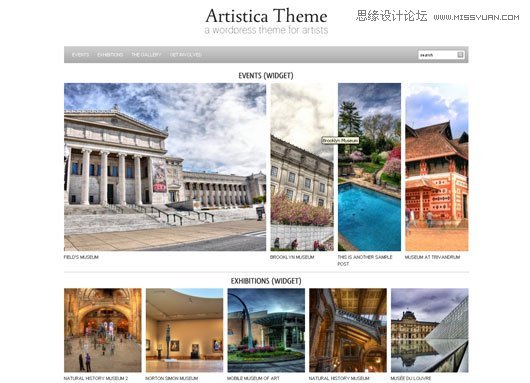This screenshot has width=530, height=383.
Task: Open the Museum at Trivandrum thumbnail
Action: pyautogui.click(x=437, y=167)
